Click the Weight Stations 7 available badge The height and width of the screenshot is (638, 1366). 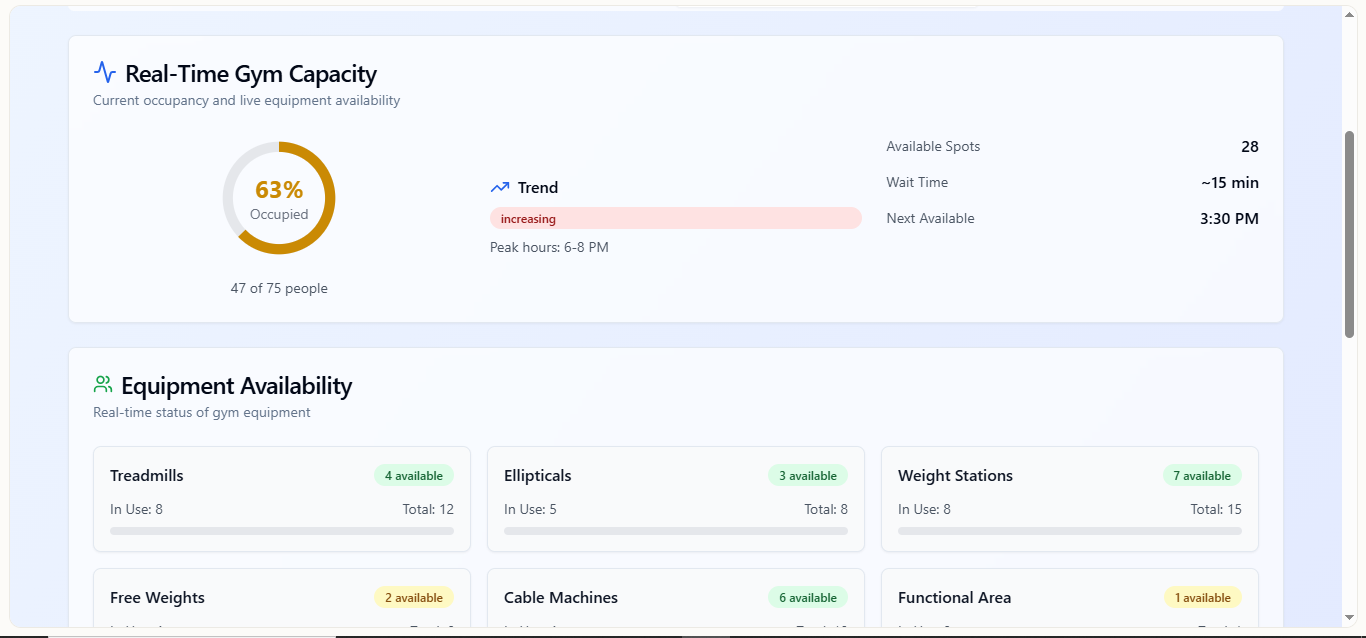(x=1202, y=476)
